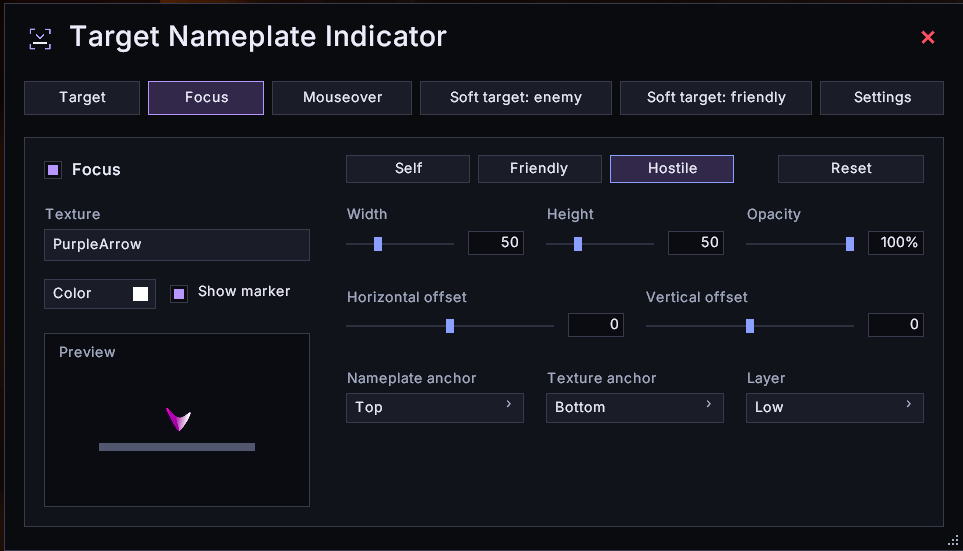The image size is (963, 551).
Task: Switch to the Target tab
Action: click(x=82, y=98)
